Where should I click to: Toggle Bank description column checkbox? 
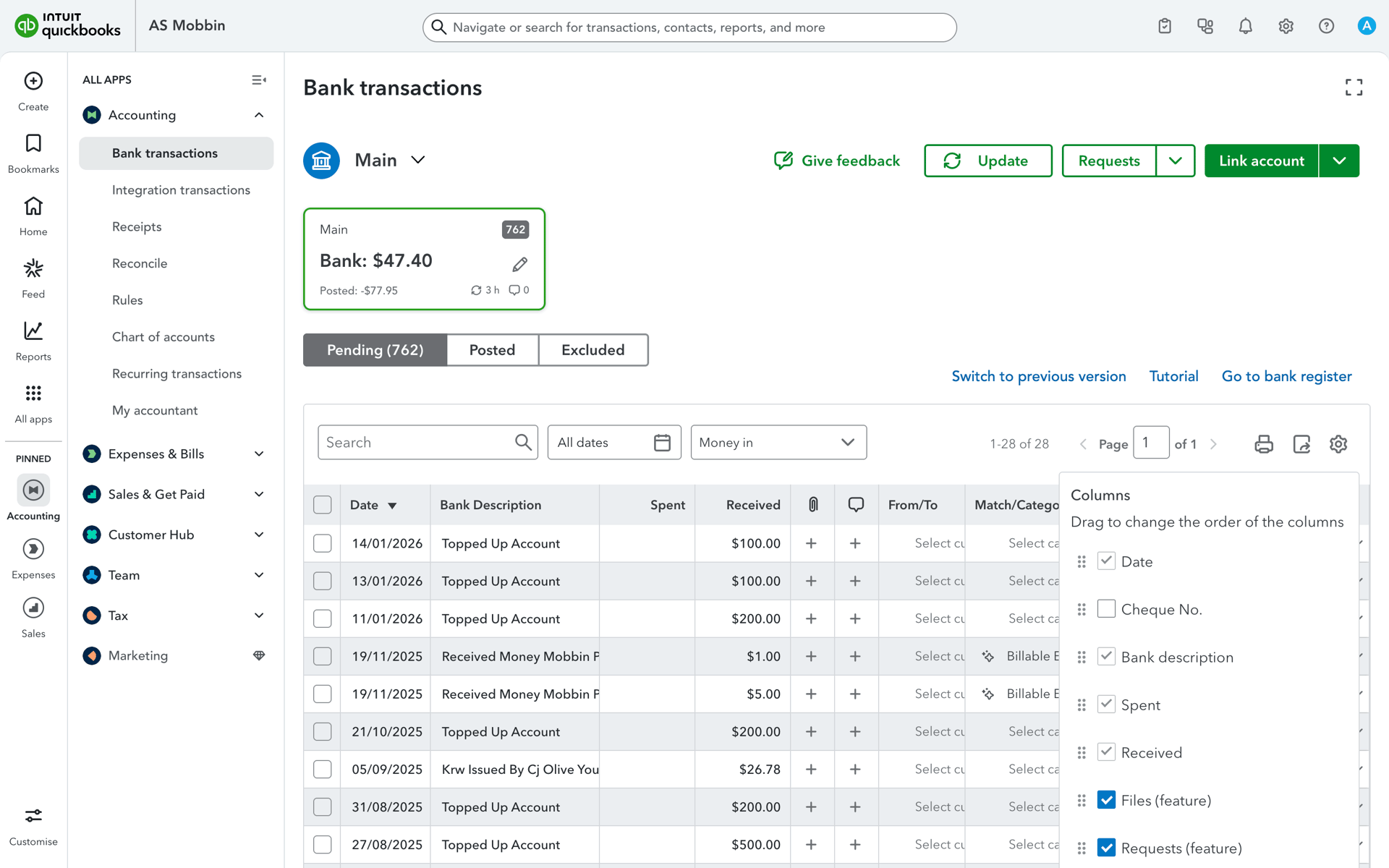(1106, 656)
